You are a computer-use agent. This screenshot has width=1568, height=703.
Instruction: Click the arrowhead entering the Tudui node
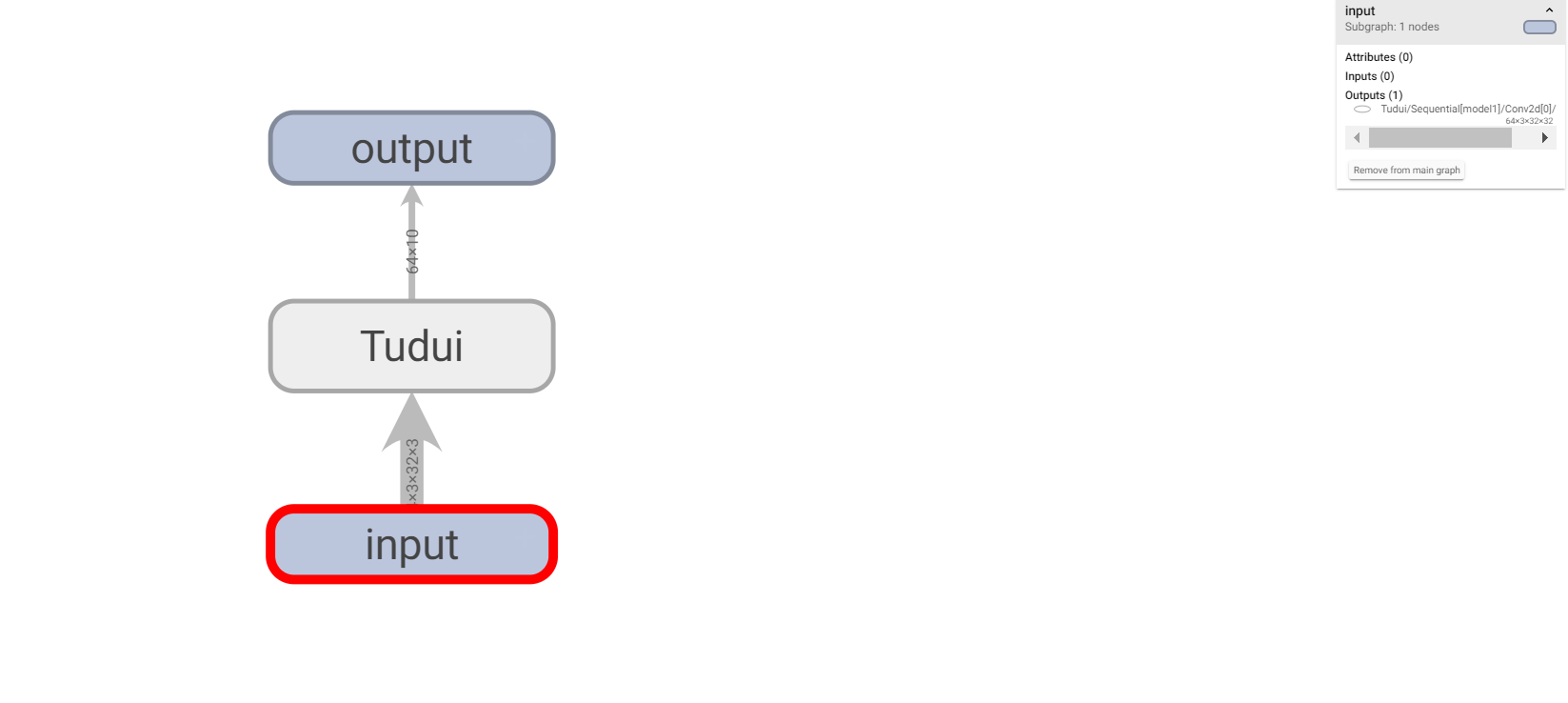pyautogui.click(x=411, y=421)
